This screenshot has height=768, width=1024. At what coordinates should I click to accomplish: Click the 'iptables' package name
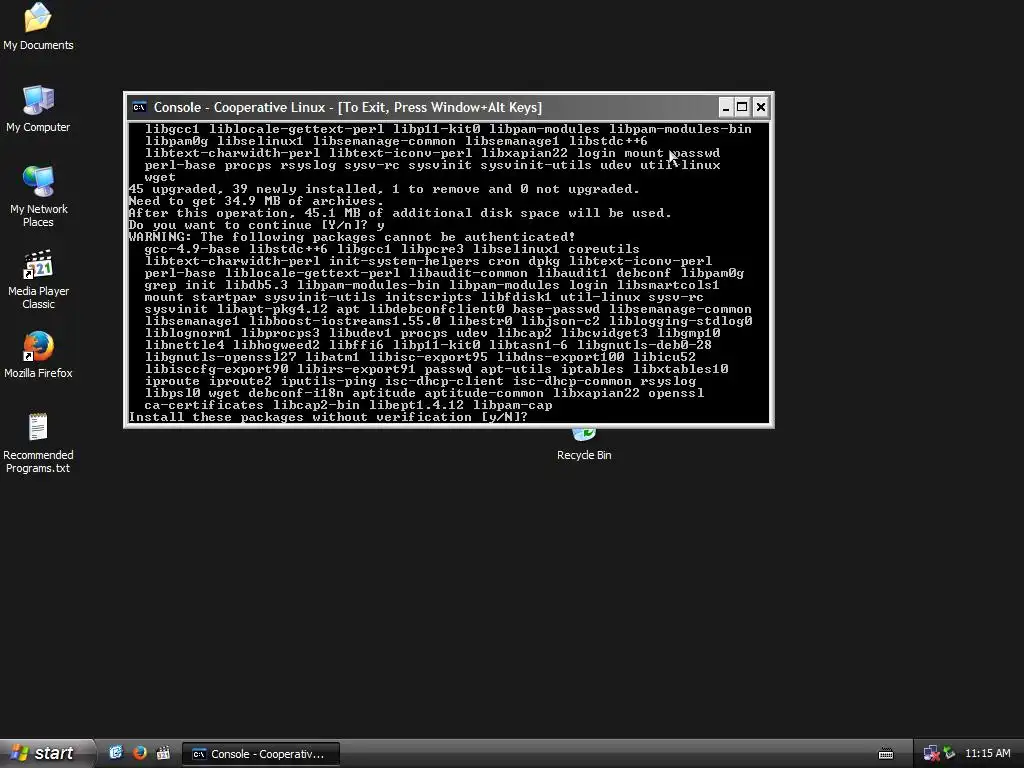[x=592, y=369]
